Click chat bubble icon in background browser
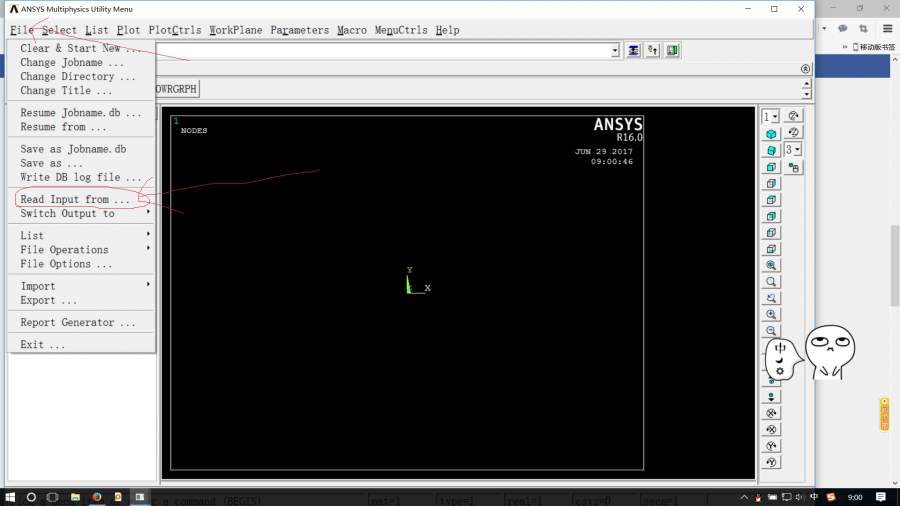This screenshot has height=506, width=900. [x=843, y=28]
